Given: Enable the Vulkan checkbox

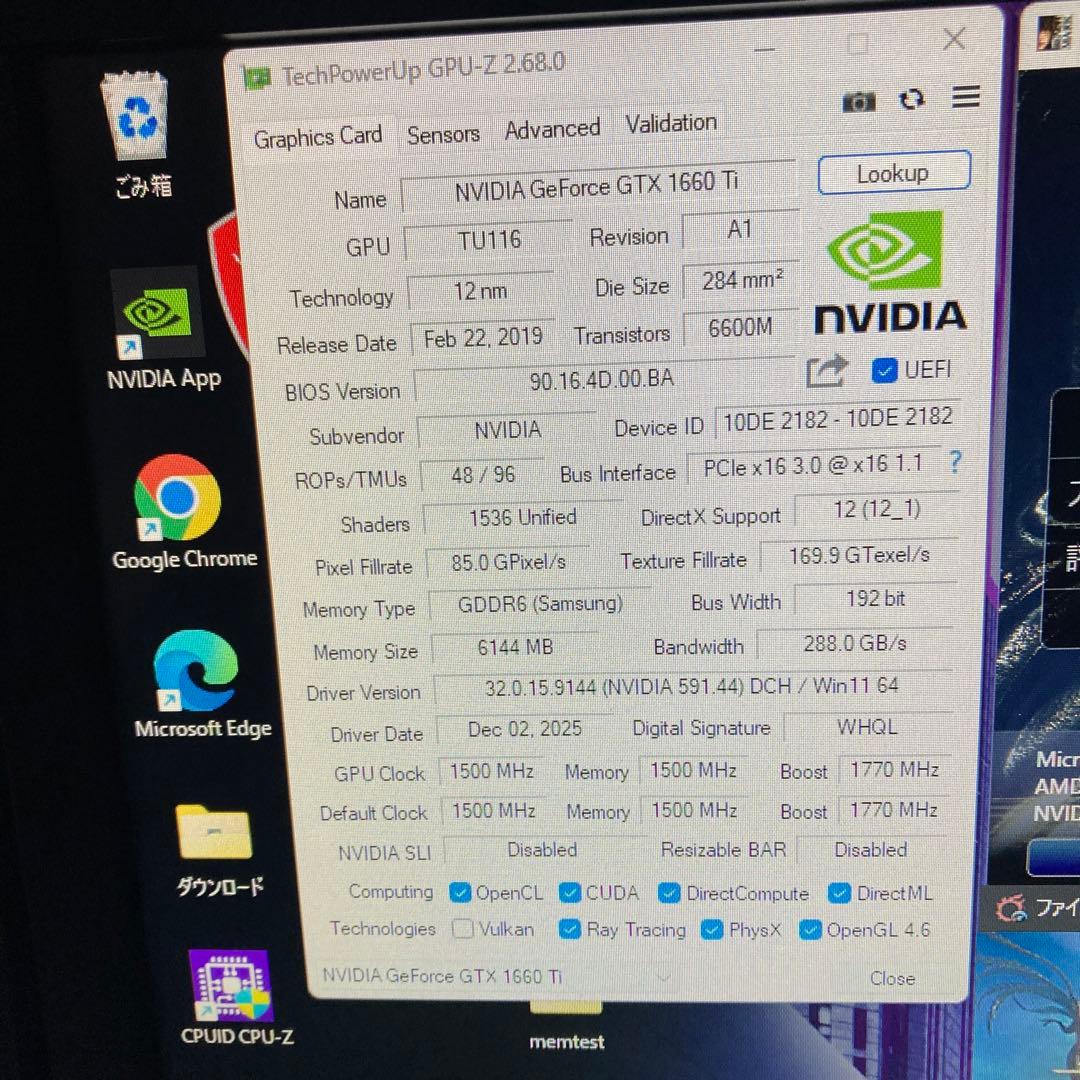Looking at the screenshot, I should [463, 929].
